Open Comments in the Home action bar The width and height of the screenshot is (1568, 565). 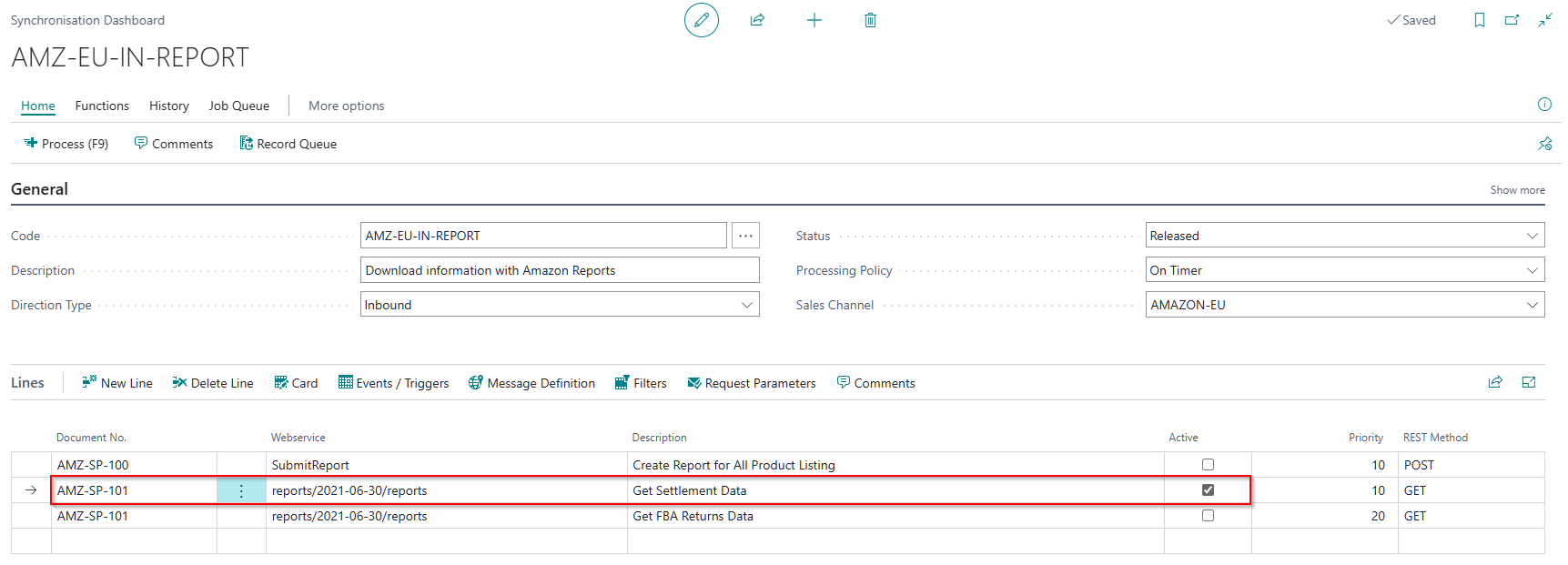(174, 144)
